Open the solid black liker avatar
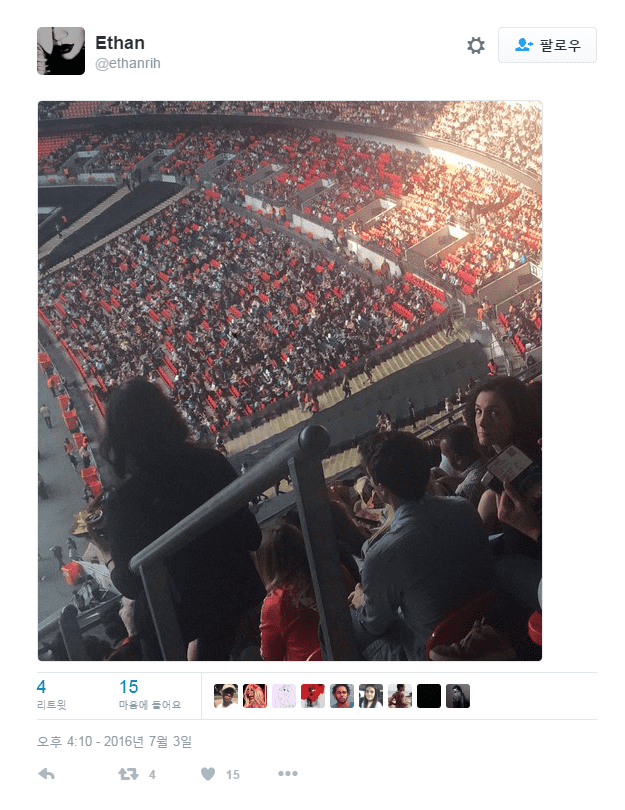625x810 pixels. 429,696
